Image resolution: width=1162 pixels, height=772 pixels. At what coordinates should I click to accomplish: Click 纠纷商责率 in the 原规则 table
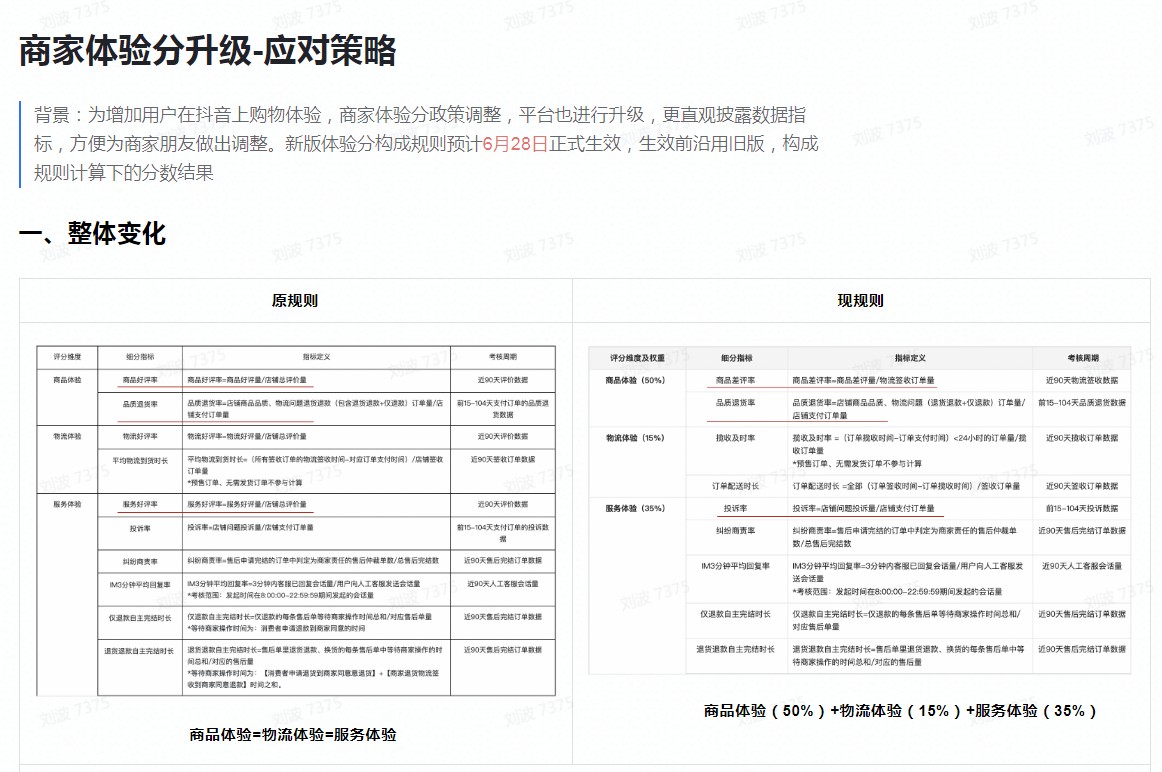point(140,562)
